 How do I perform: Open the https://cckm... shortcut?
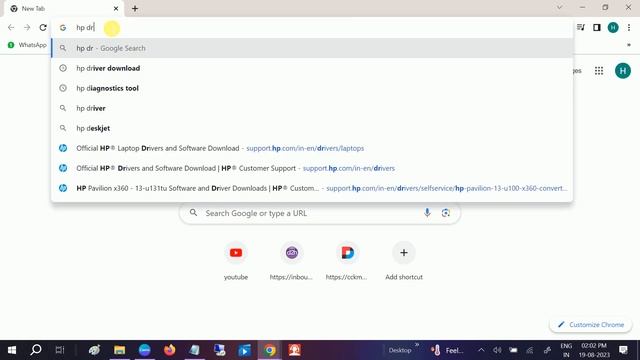[347, 261]
